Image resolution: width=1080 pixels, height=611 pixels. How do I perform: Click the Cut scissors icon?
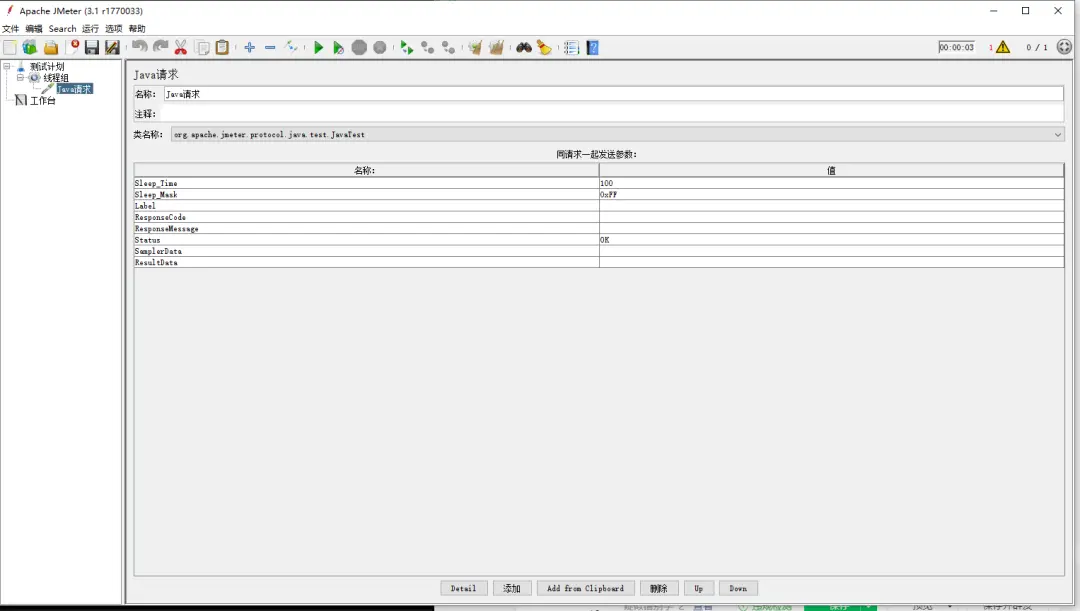[x=180, y=48]
